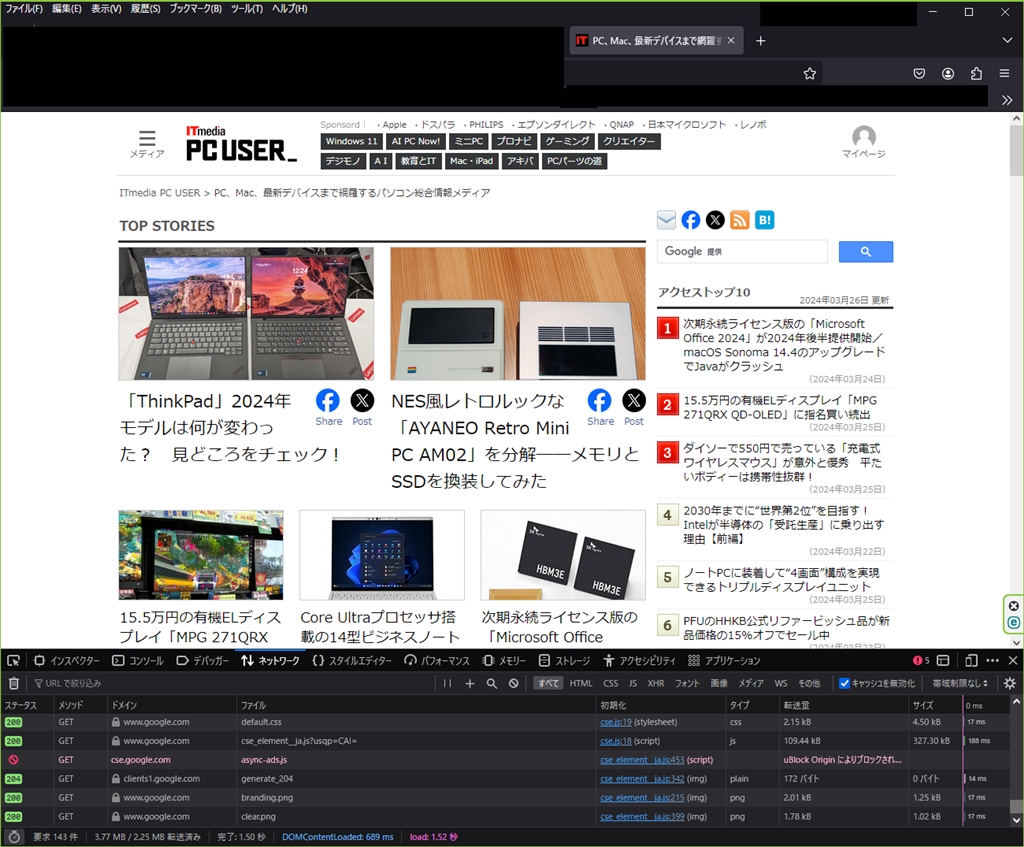Viewport: 1024px width, 847px height.
Task: Focus the Google custom search field
Action: pyautogui.click(x=742, y=251)
